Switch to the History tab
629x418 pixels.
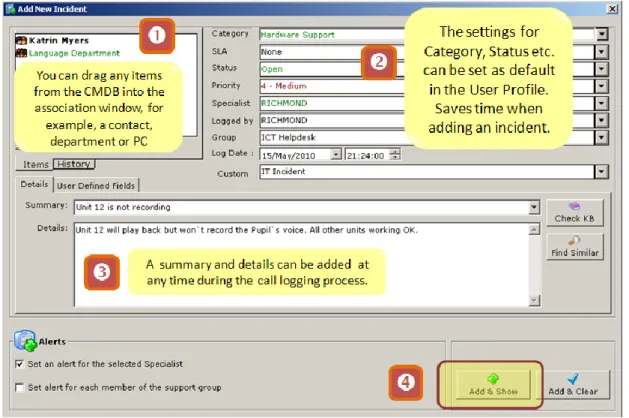click(x=74, y=164)
